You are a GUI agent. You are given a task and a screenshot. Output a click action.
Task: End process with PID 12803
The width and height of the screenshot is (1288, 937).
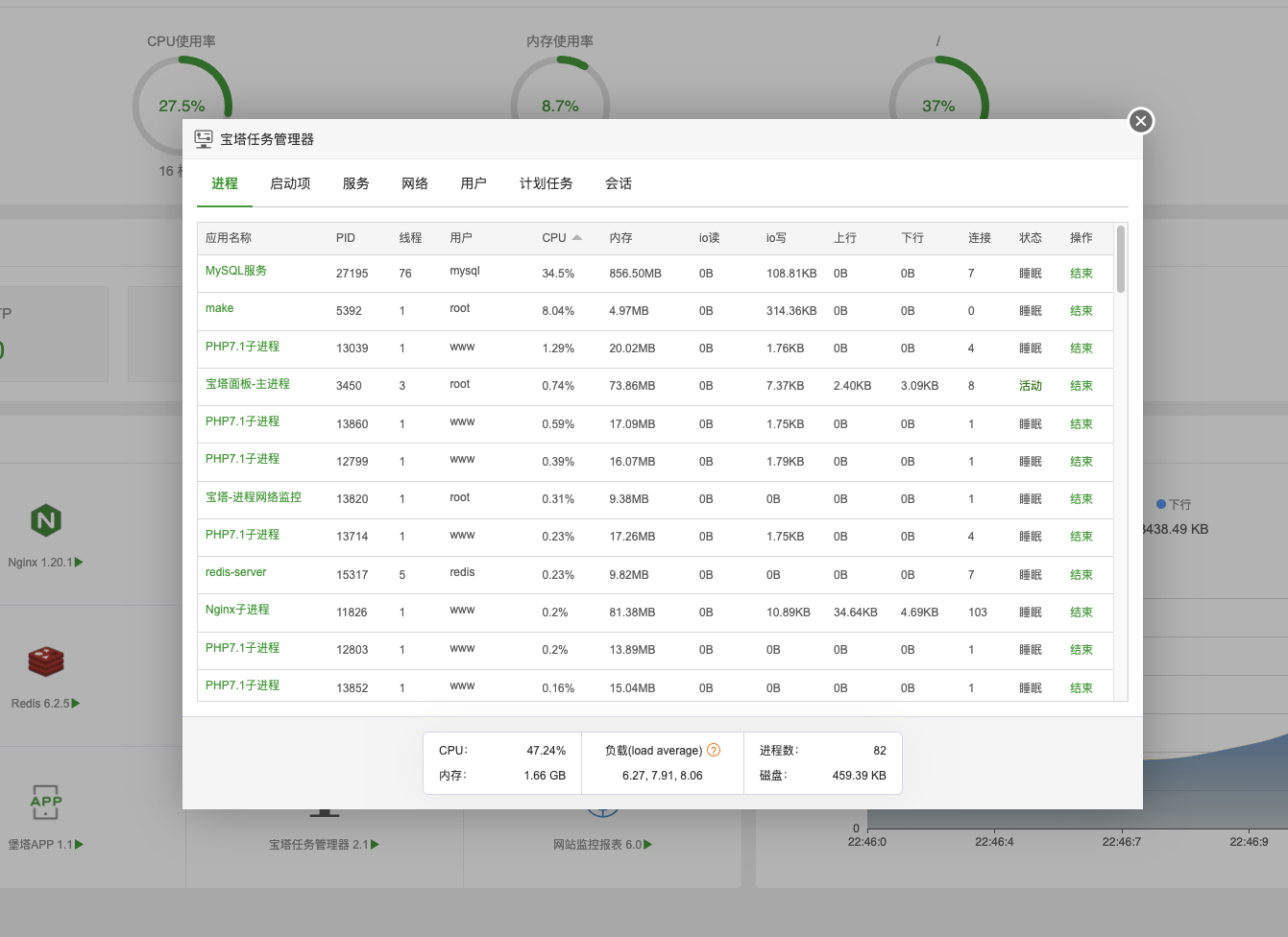1081,650
